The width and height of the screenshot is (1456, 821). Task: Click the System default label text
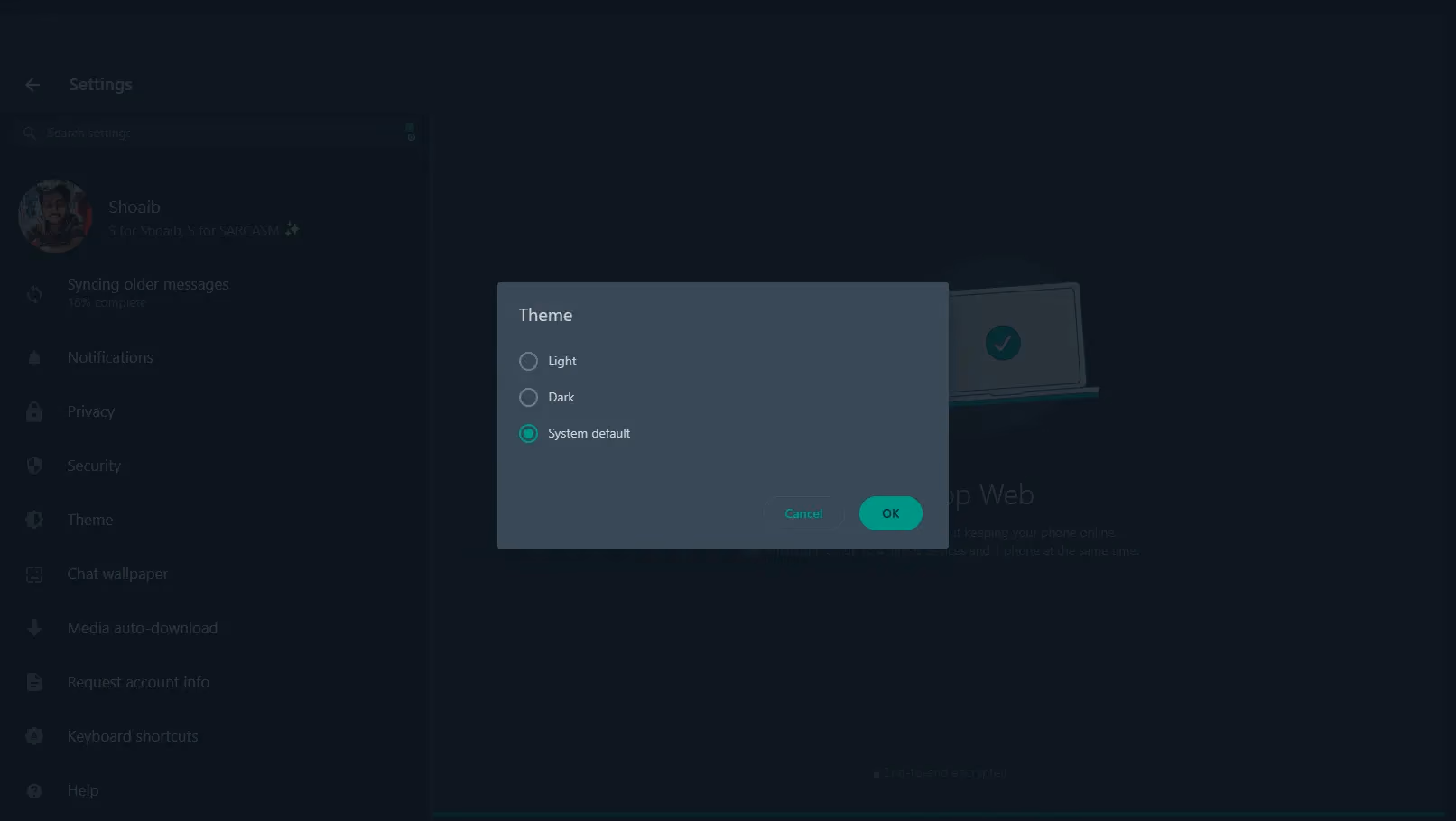589,433
